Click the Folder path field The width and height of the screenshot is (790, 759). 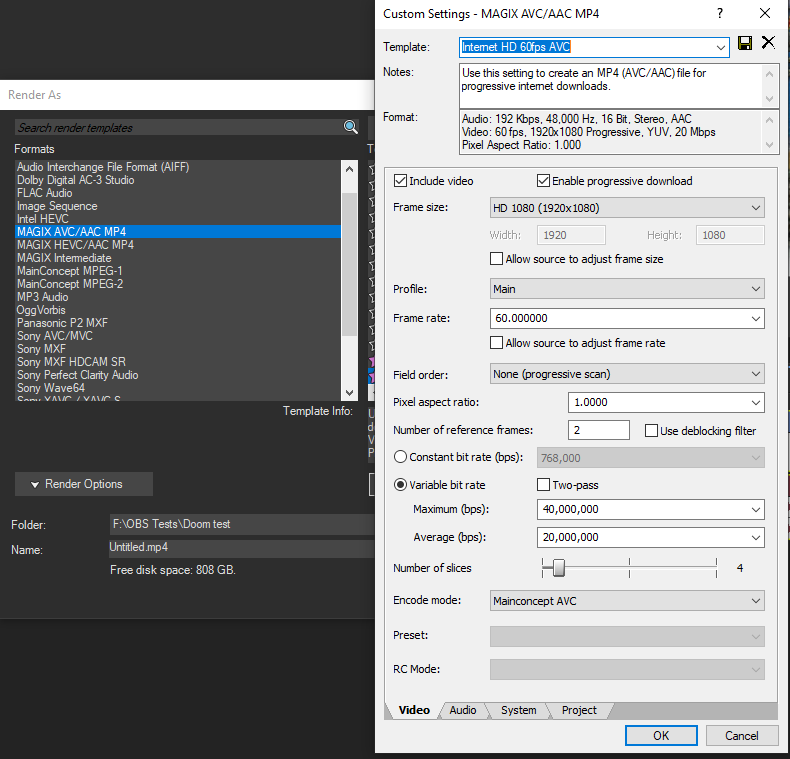click(242, 524)
